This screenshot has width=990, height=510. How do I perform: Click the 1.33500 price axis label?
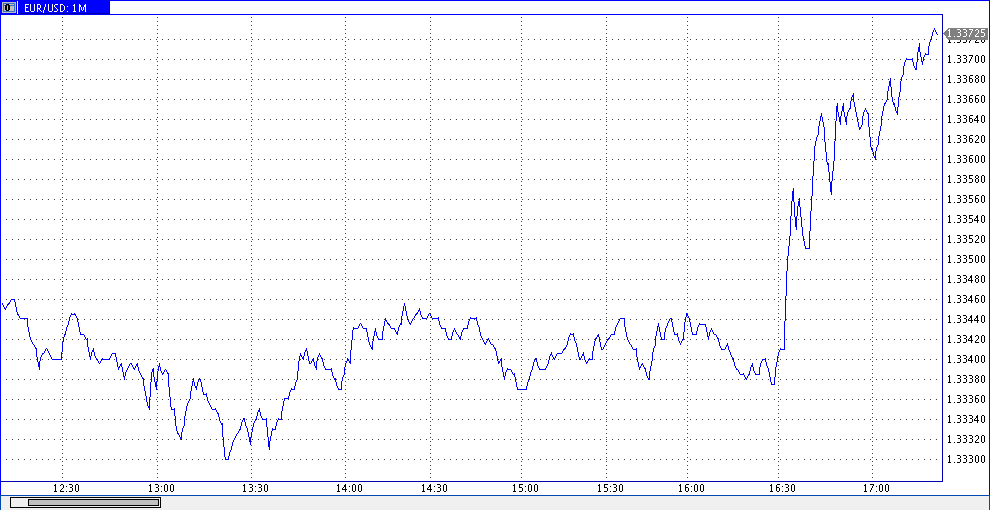[x=967, y=259]
